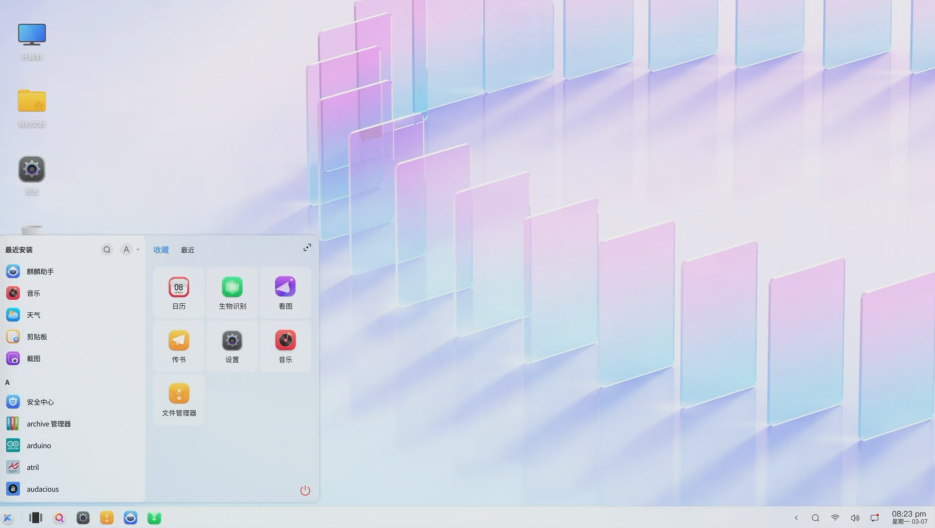Viewport: 935px width, 528px height.
Task: Open the notification center tray icon
Action: (x=875, y=518)
